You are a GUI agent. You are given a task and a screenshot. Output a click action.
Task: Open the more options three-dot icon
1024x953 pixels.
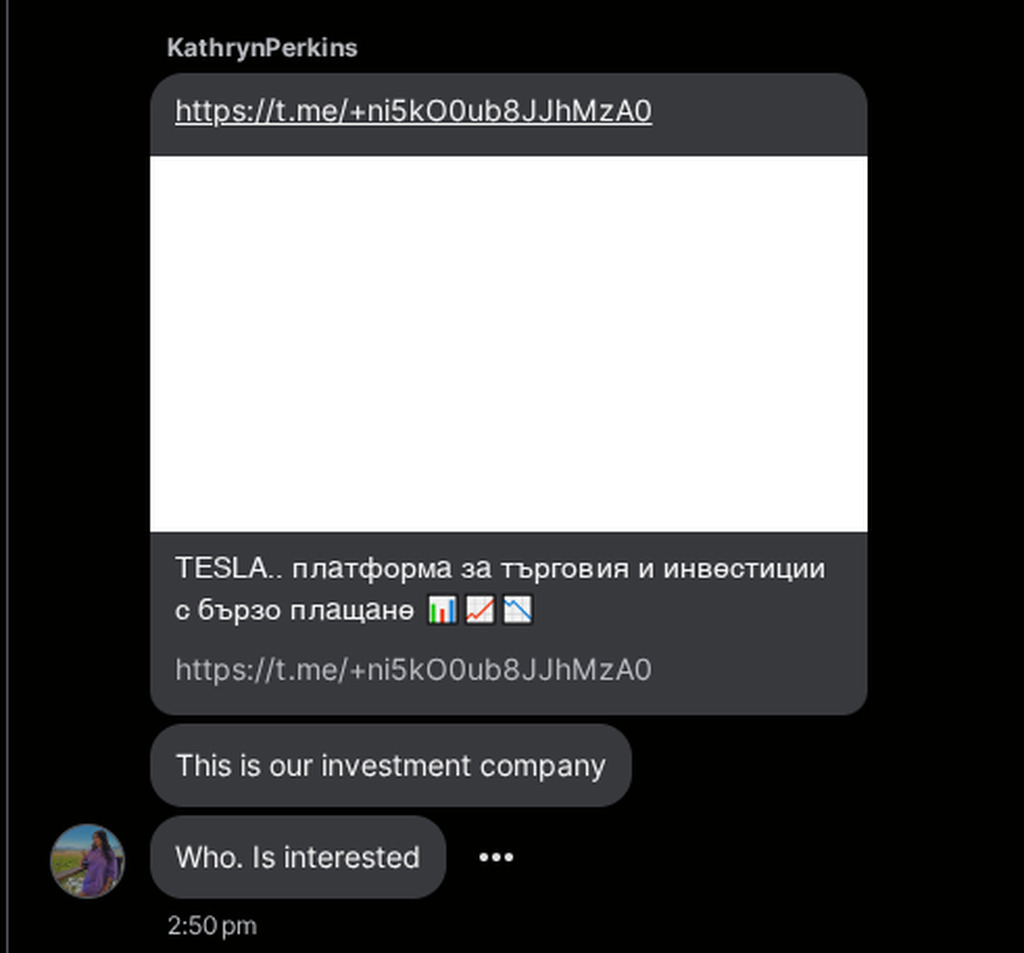[x=496, y=857]
